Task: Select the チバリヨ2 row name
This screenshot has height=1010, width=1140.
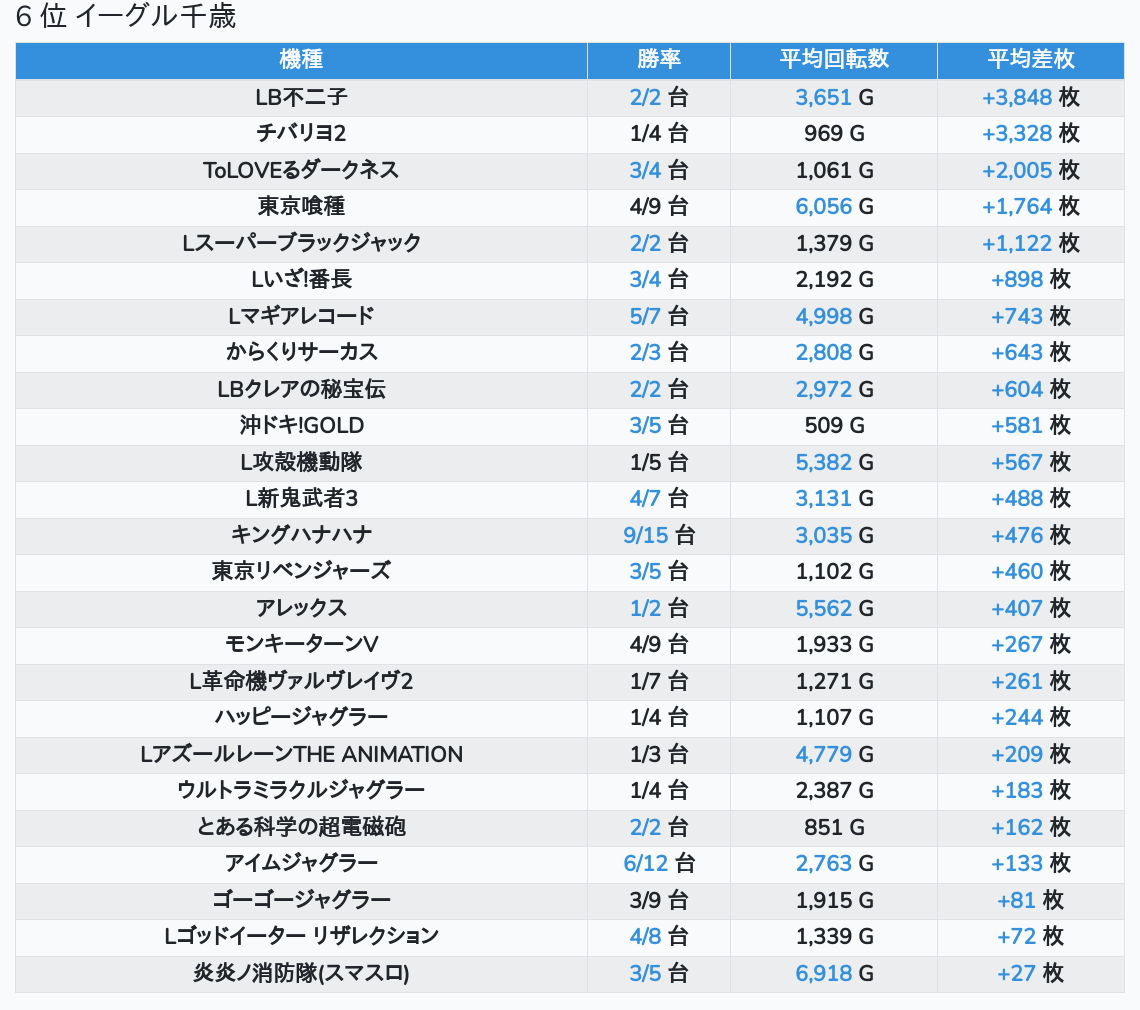Action: point(301,134)
